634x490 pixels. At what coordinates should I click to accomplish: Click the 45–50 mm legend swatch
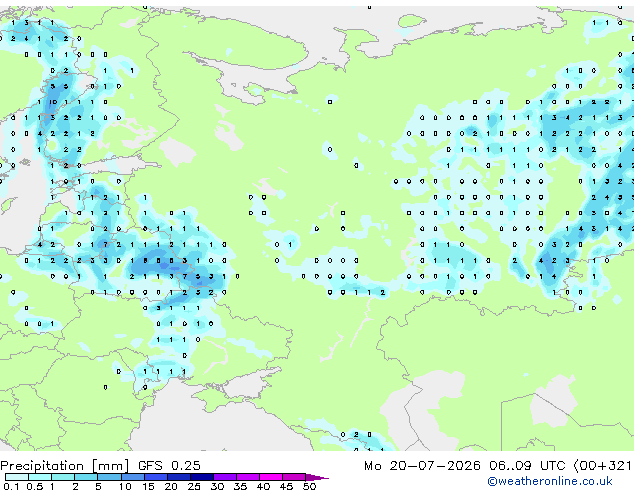(x=294, y=477)
